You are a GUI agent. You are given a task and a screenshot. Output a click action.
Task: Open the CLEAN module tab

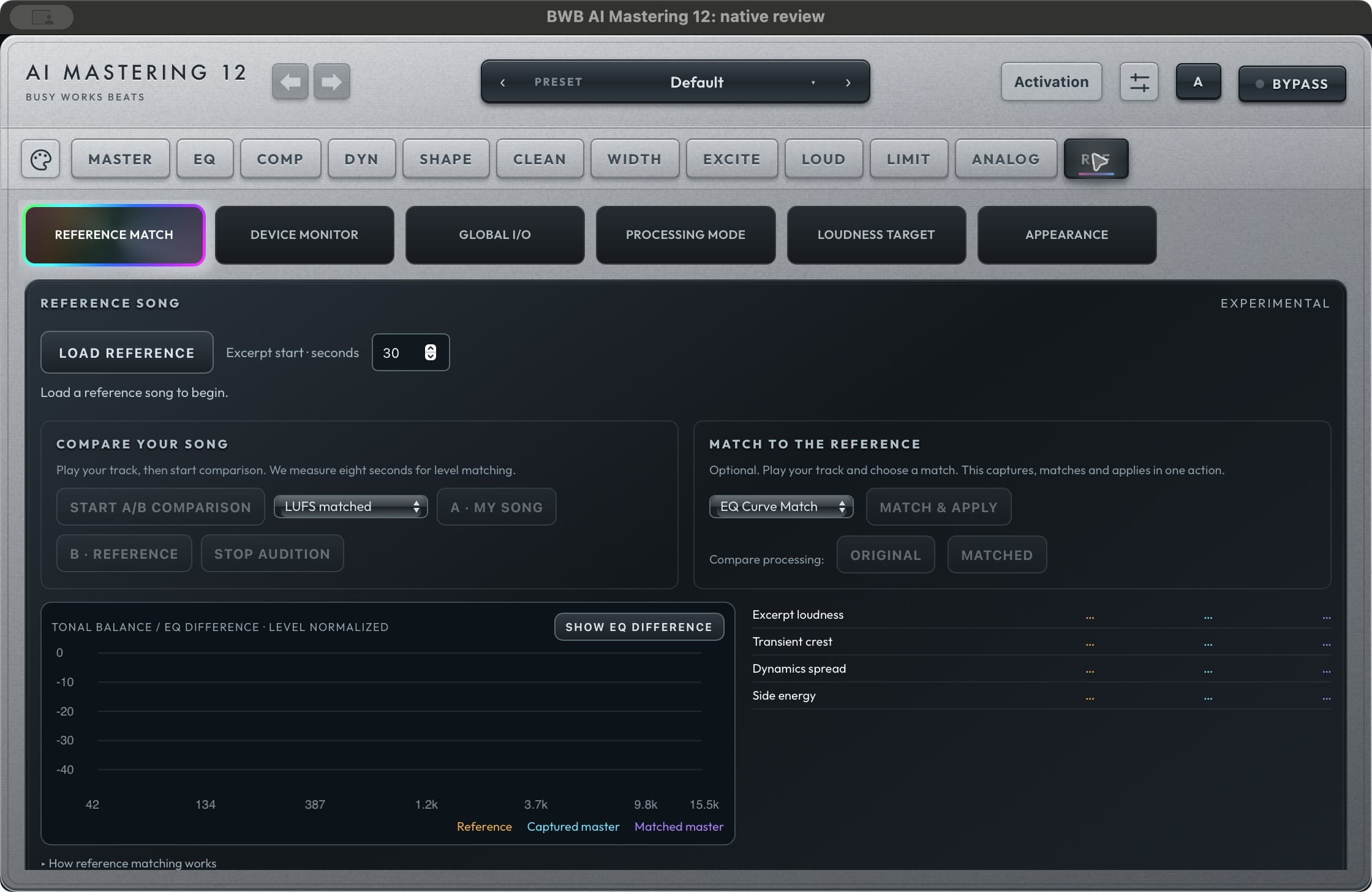coord(540,159)
